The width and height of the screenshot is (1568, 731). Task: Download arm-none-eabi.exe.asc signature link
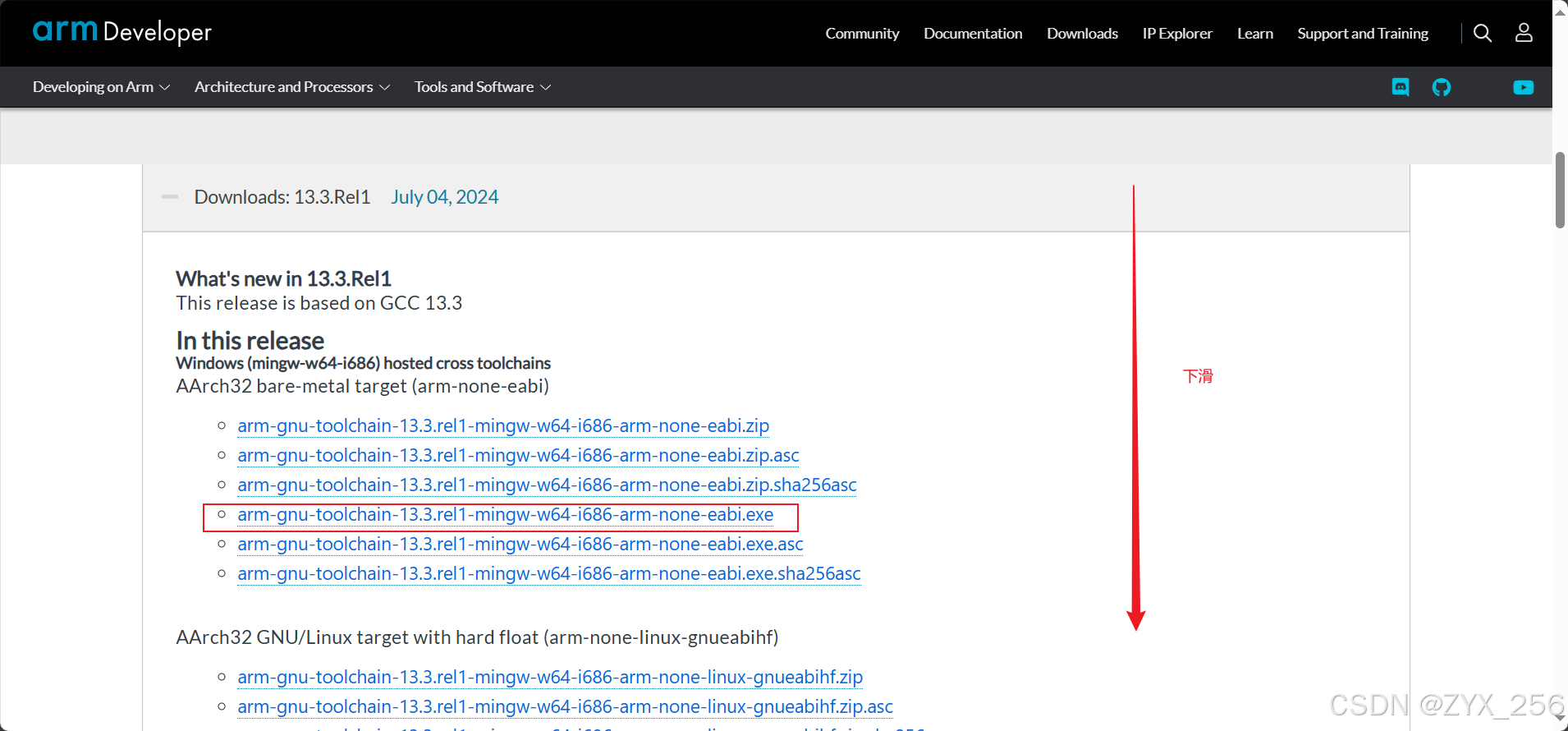pyautogui.click(x=520, y=544)
